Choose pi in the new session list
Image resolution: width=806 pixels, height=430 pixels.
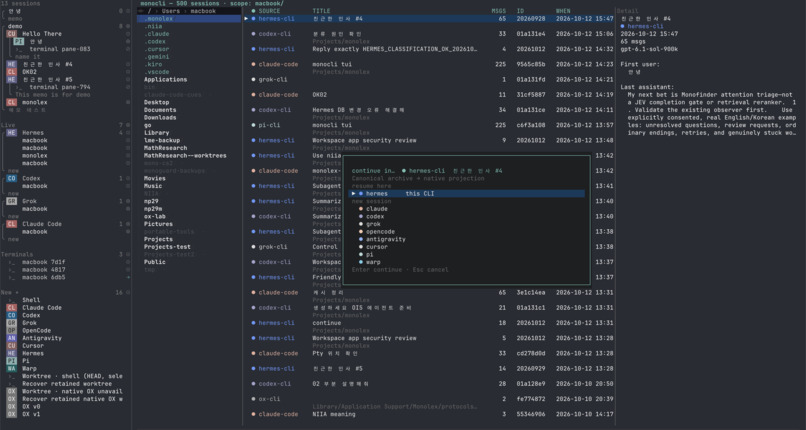[370, 254]
